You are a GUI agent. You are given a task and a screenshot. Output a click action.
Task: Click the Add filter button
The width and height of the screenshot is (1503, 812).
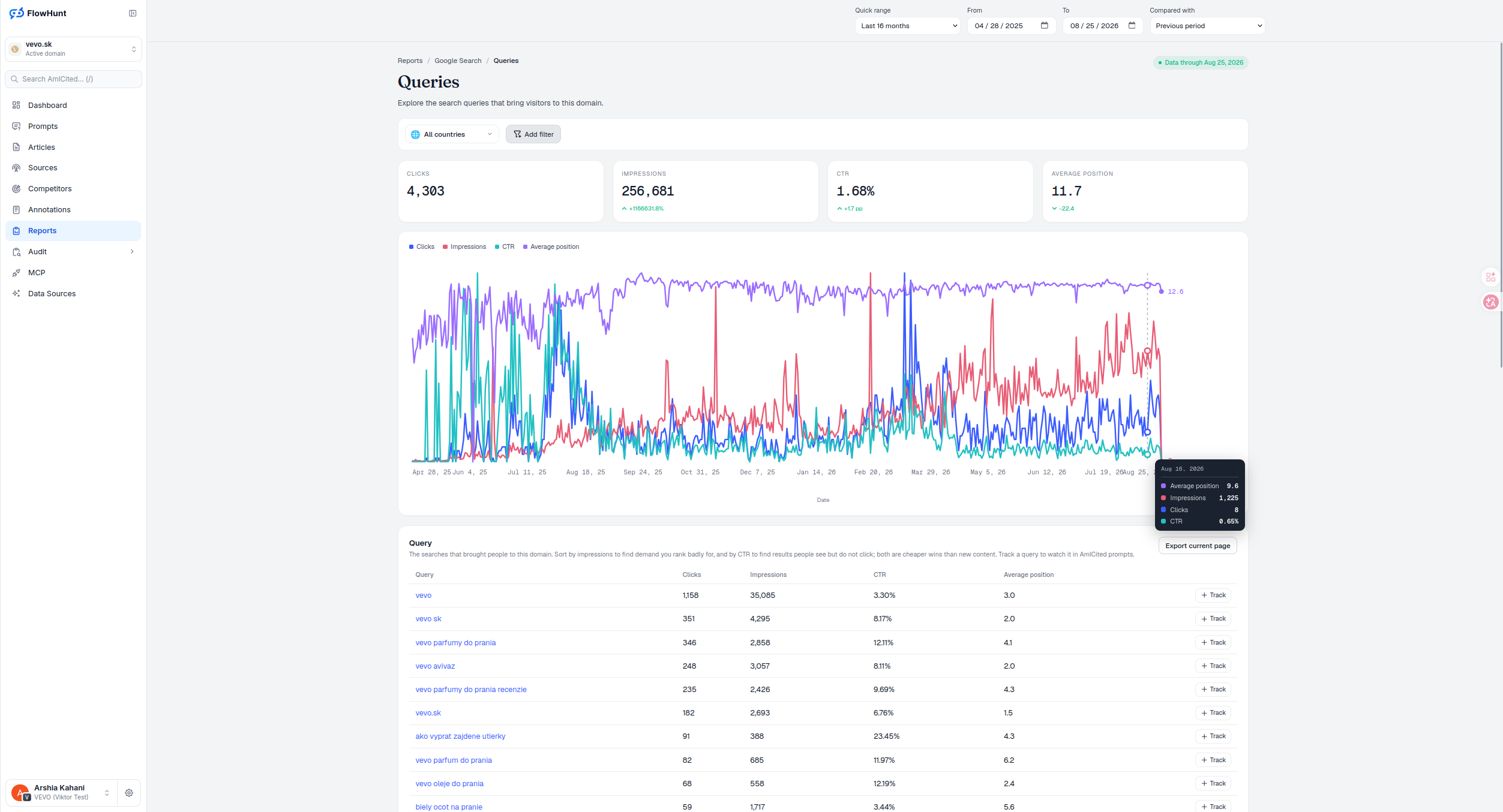click(533, 134)
